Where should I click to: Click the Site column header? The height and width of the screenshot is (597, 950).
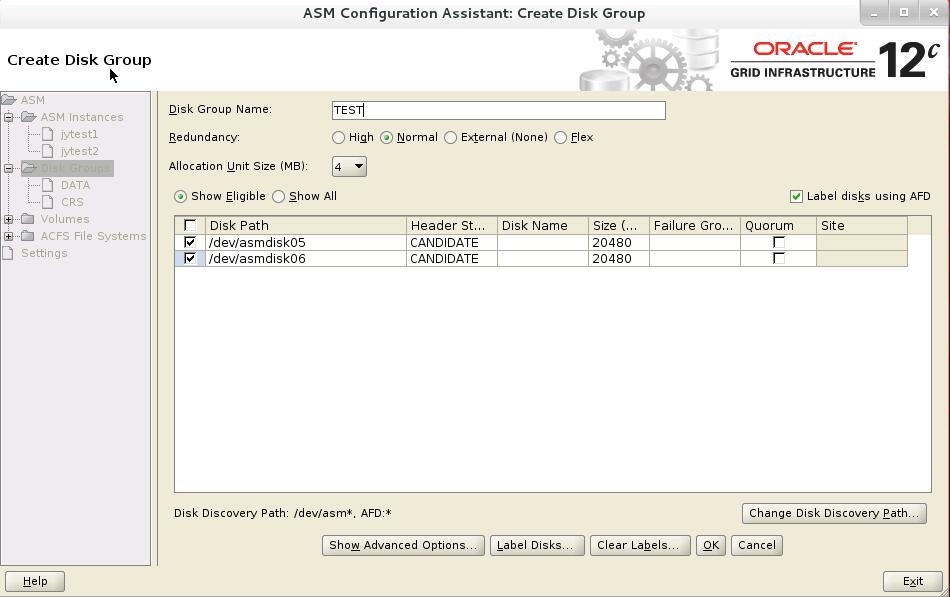862,225
